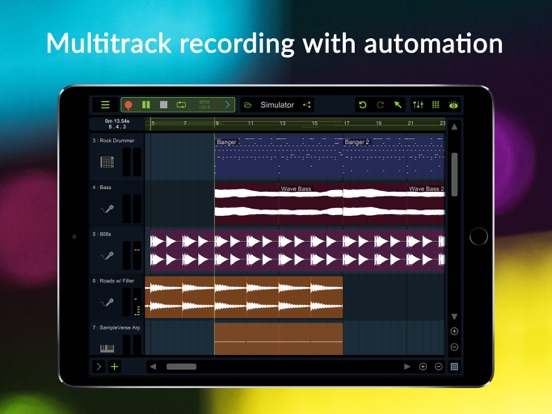
Task: Share the Simulator project
Action: (307, 105)
